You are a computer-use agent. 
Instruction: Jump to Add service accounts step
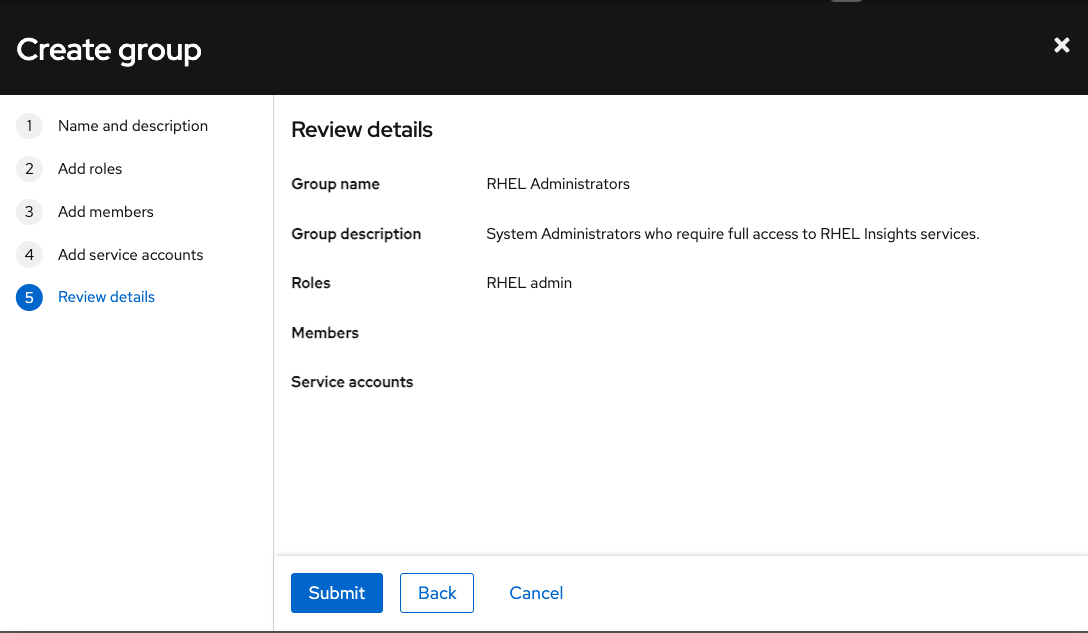click(130, 255)
